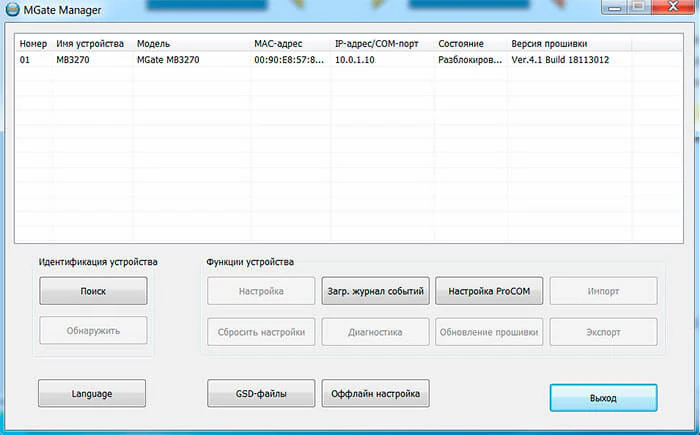Click Обновление прошивки button

[x=489, y=332]
